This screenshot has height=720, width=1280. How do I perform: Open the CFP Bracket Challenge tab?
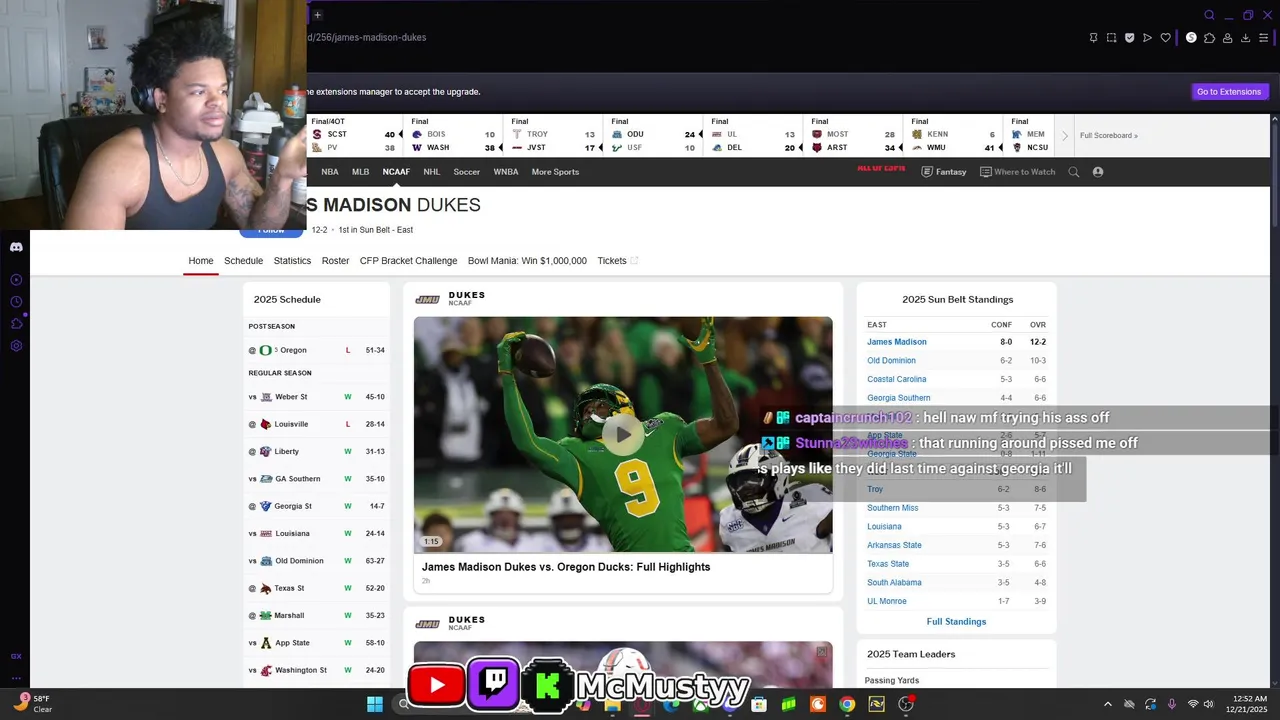click(x=408, y=261)
